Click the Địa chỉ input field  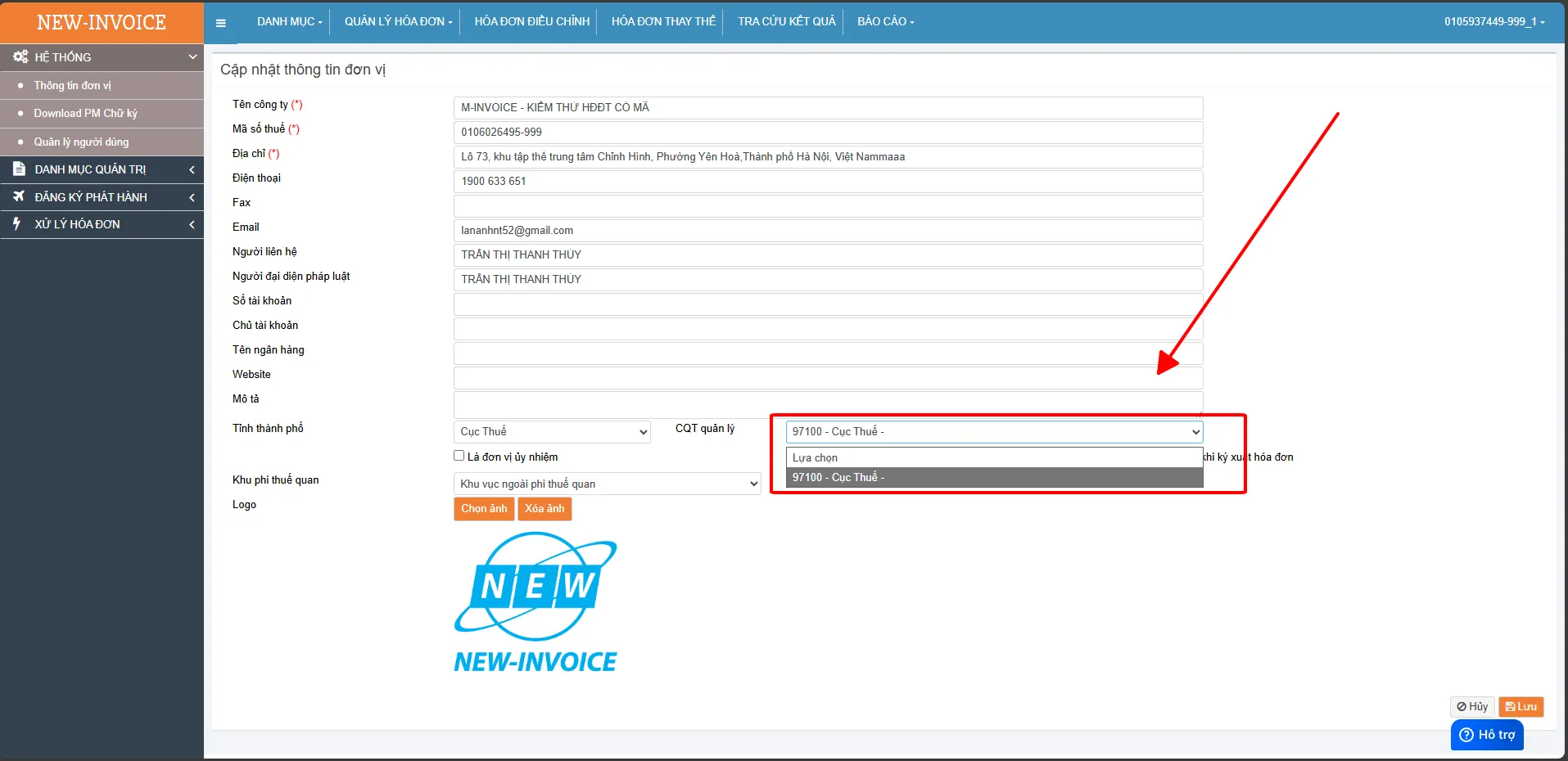point(828,156)
